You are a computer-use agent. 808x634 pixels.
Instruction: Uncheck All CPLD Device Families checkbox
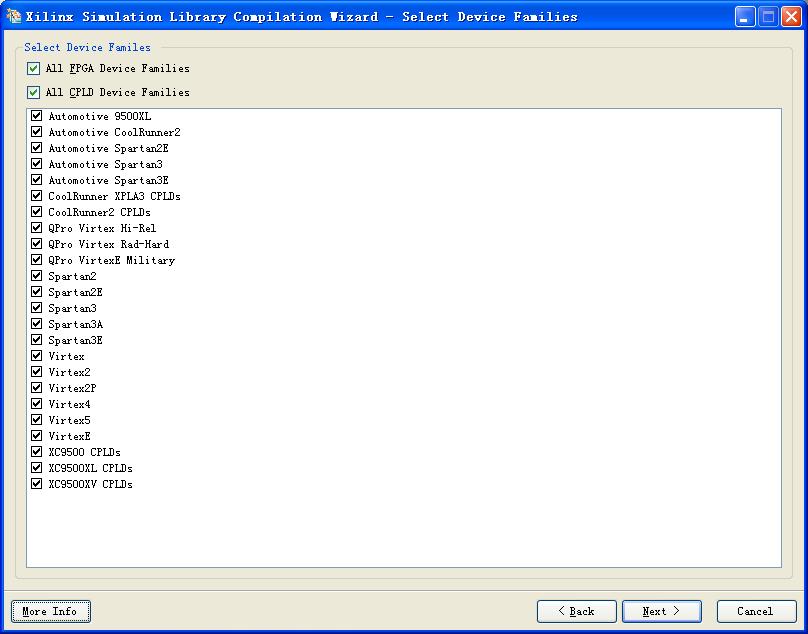click(x=33, y=92)
